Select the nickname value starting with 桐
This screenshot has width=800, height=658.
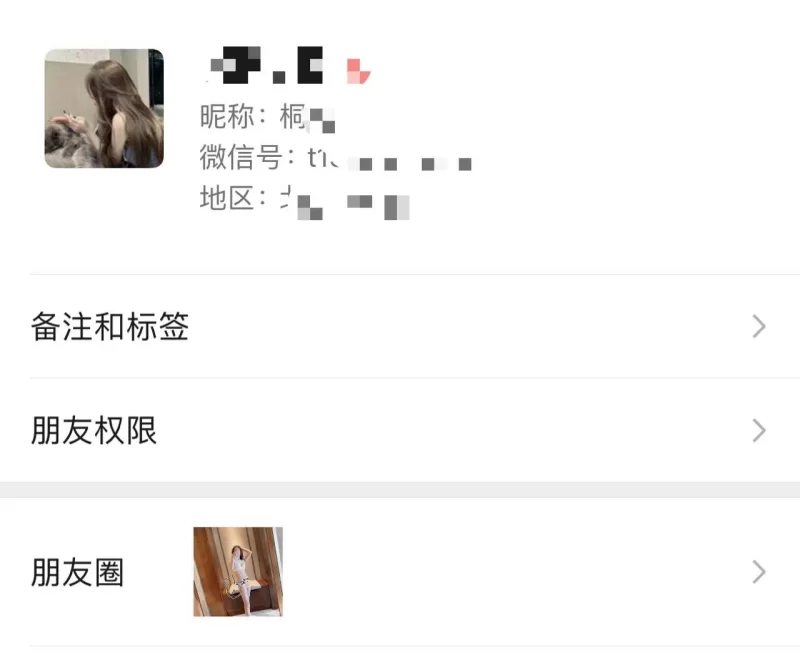(307, 118)
